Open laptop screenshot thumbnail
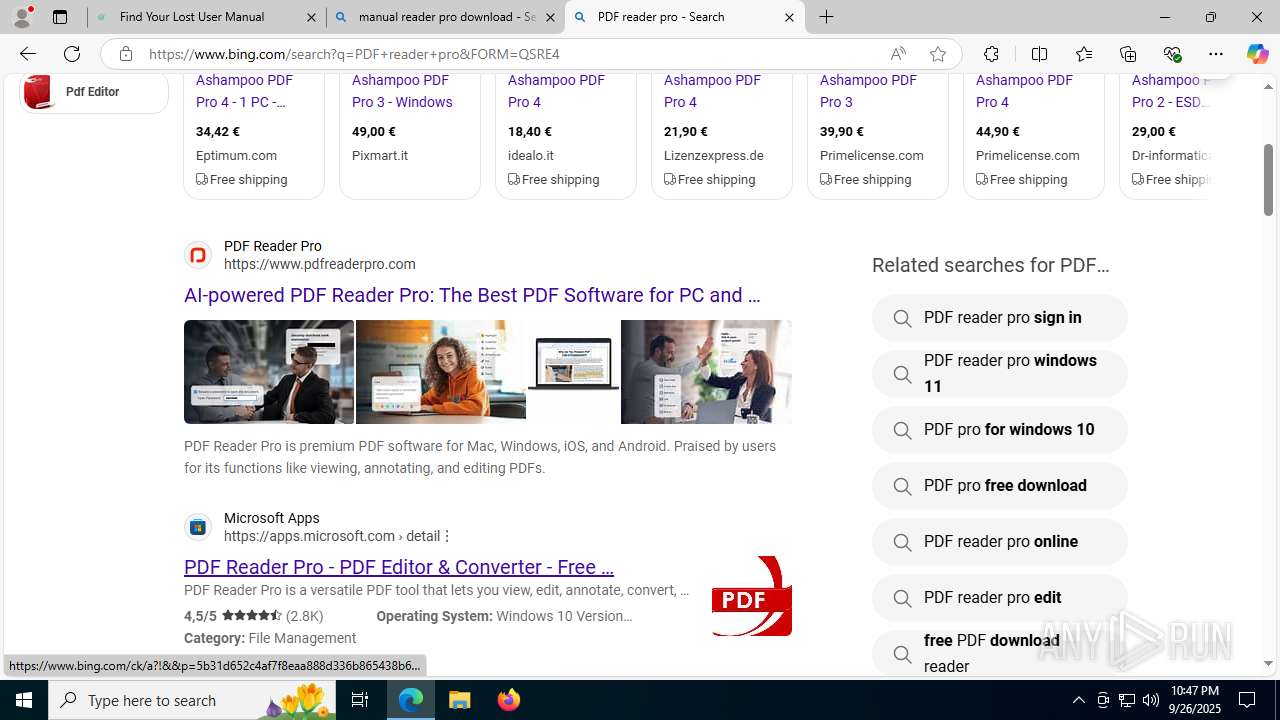This screenshot has height=720, width=1280. pos(573,372)
